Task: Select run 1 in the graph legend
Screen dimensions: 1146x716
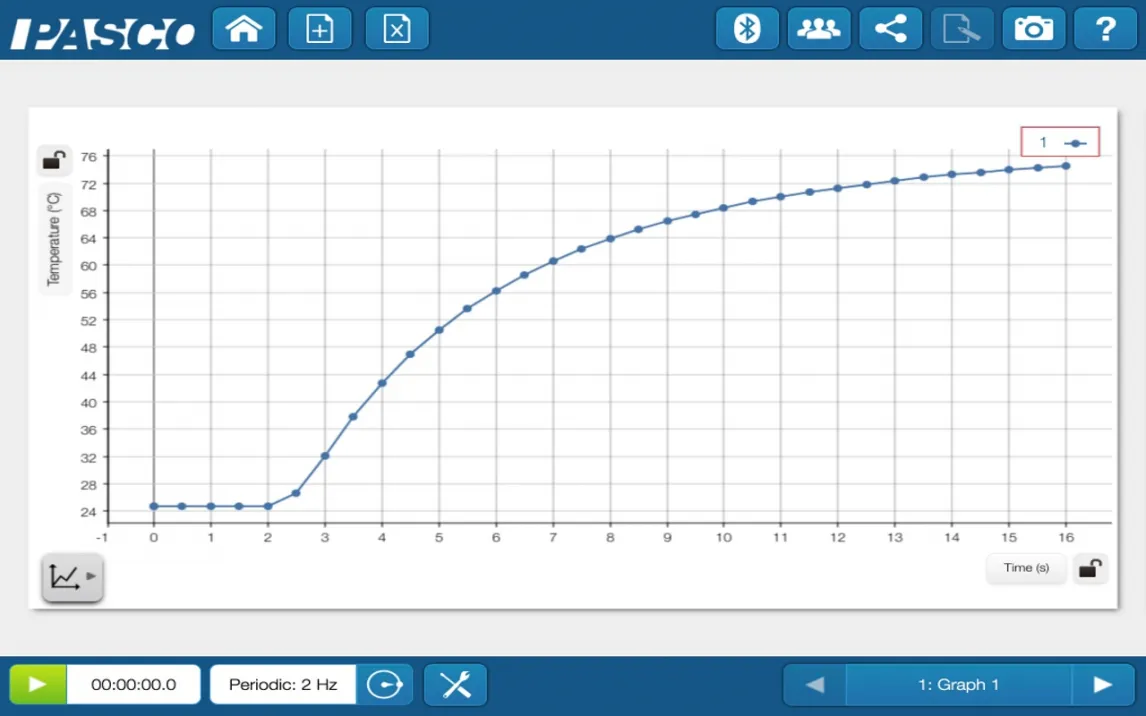Action: [1060, 142]
